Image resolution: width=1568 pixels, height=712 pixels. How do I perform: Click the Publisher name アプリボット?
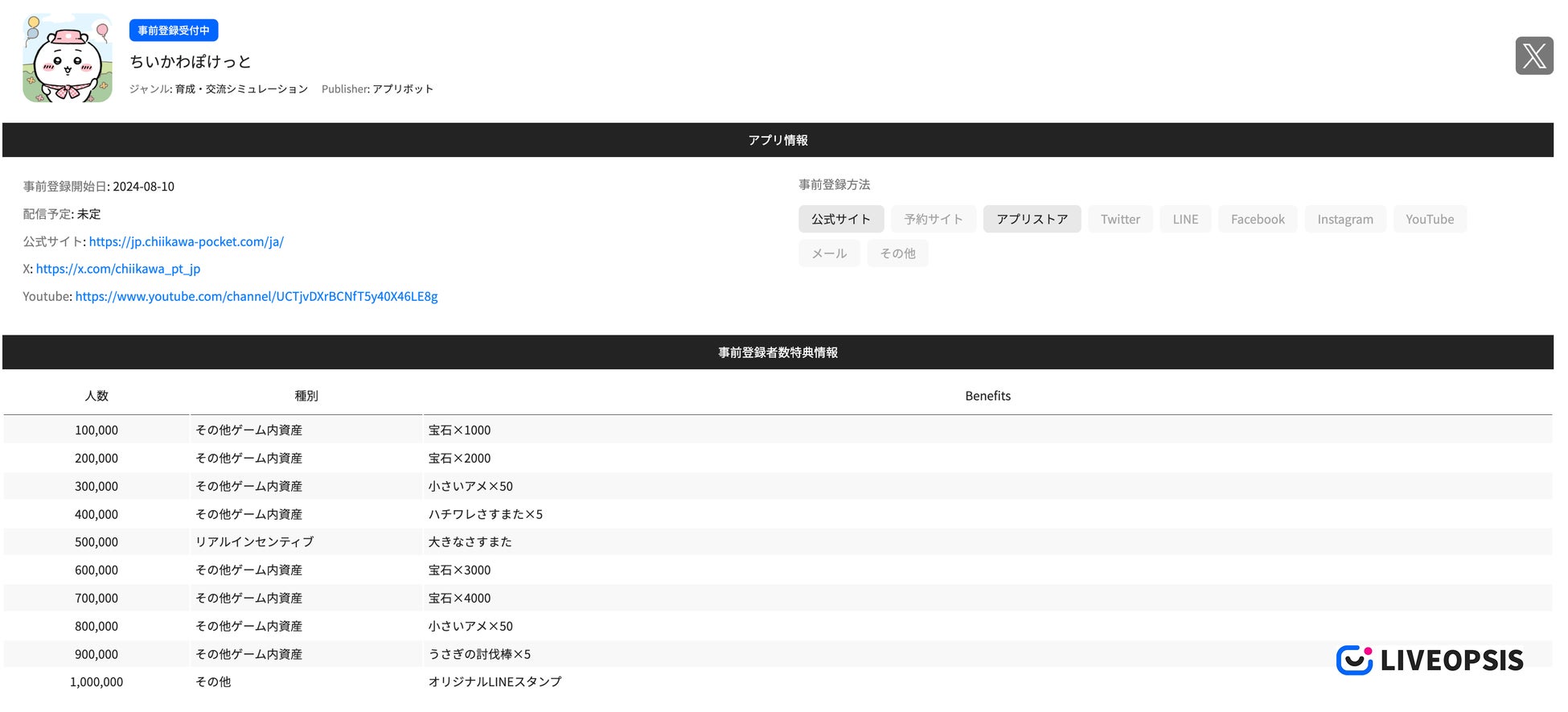[403, 88]
